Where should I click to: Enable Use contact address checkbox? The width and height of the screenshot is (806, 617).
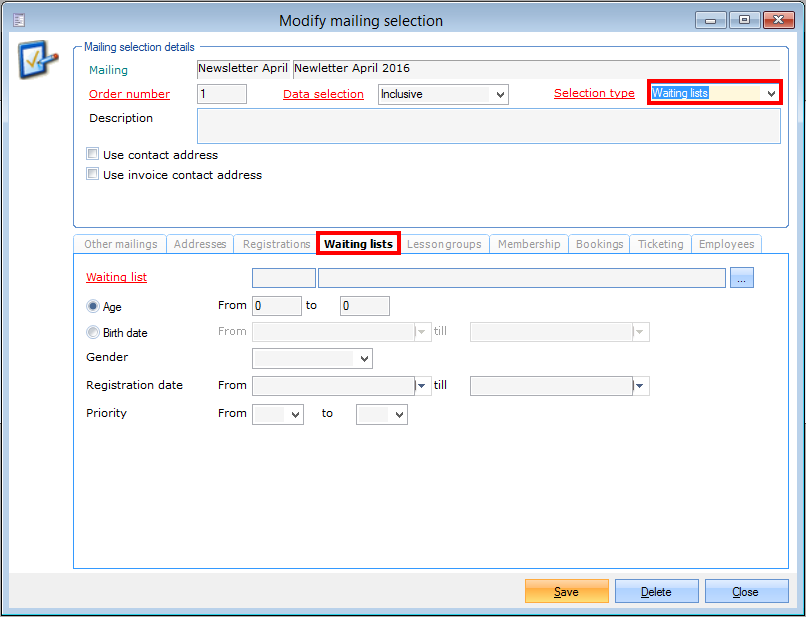tap(93, 155)
